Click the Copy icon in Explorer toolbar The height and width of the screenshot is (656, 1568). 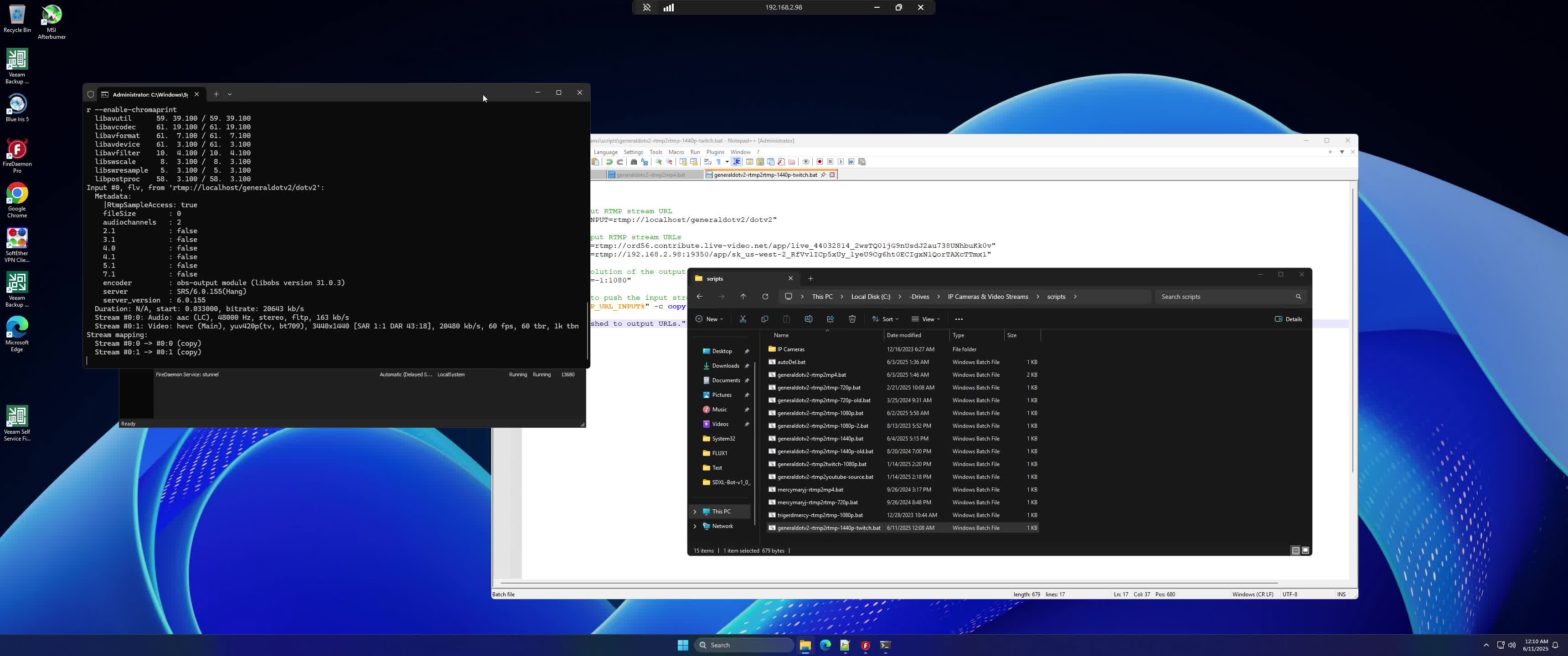point(764,319)
